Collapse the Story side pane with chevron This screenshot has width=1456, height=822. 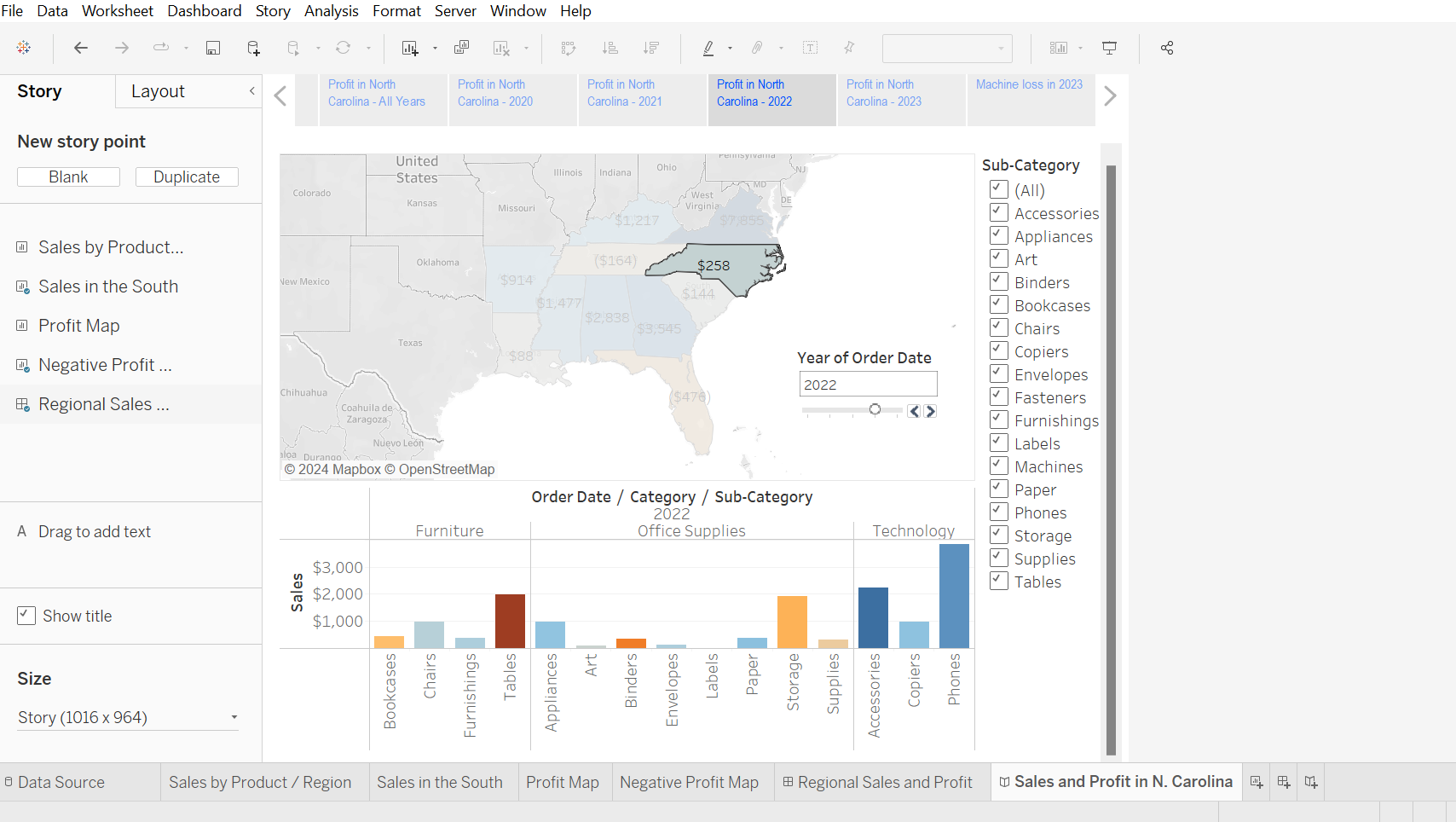click(x=251, y=91)
